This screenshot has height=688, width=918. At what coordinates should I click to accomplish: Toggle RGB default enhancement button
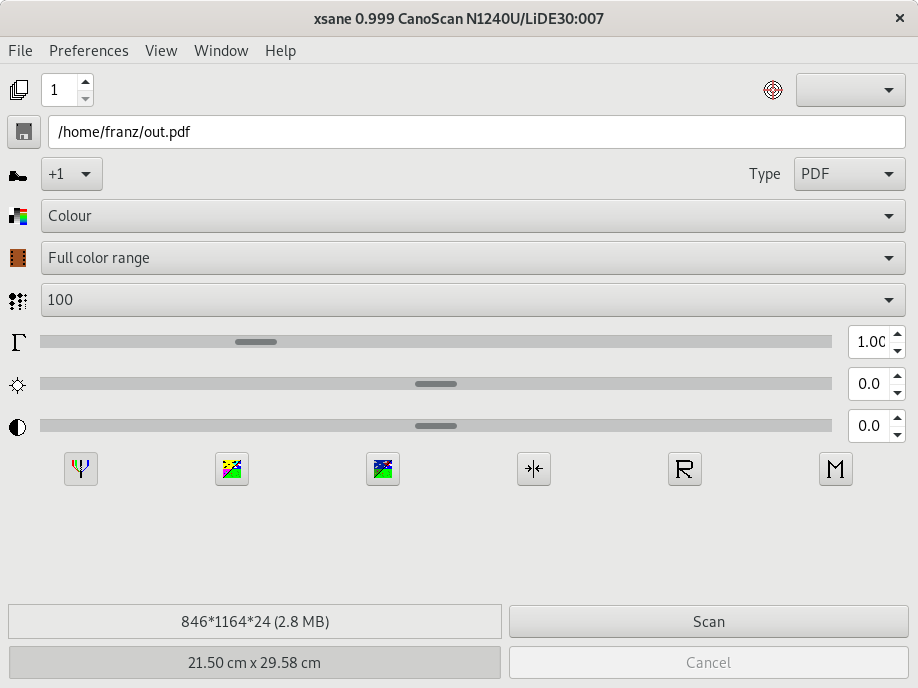(x=81, y=469)
